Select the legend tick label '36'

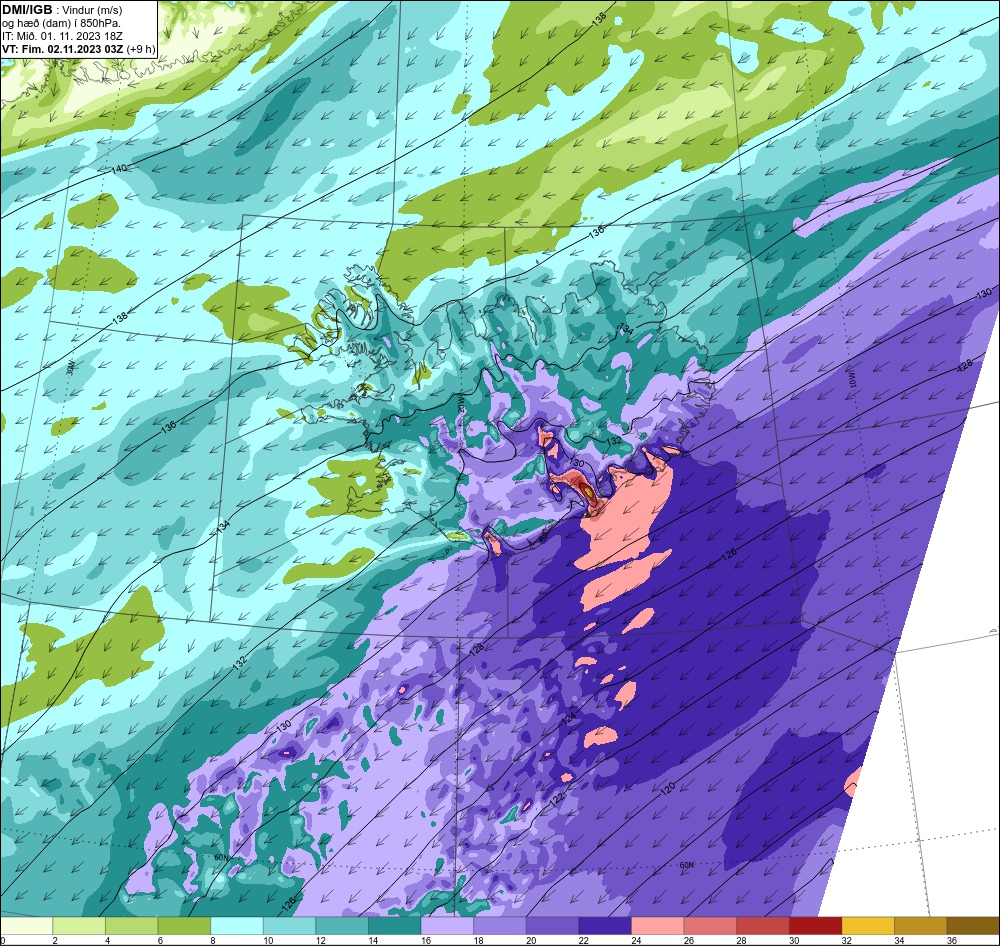pyautogui.click(x=952, y=940)
